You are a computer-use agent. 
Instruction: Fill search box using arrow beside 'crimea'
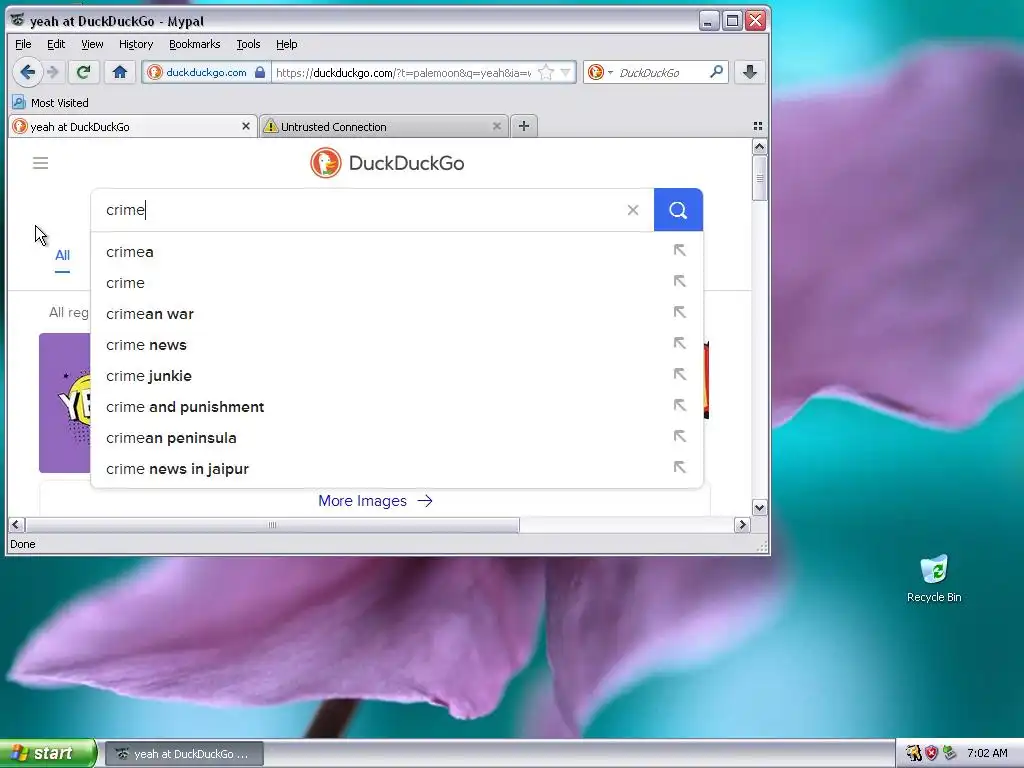tap(679, 250)
